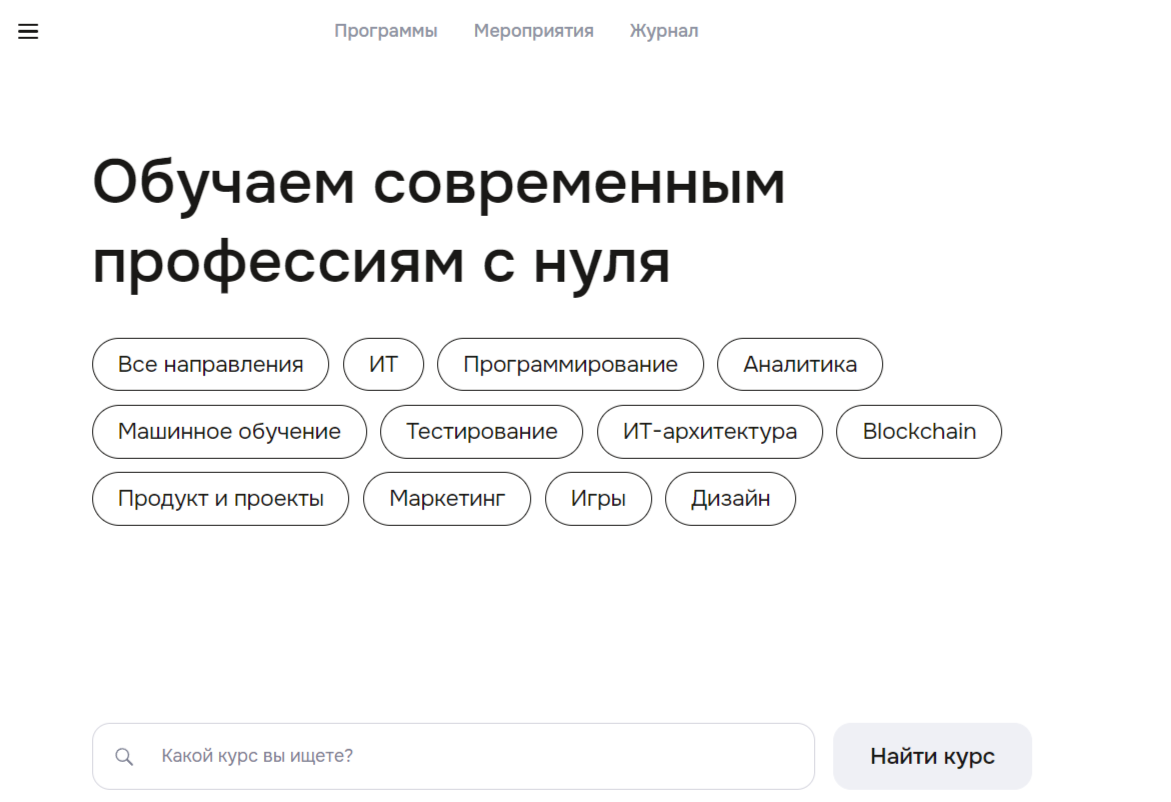Choose the Маркетинг direction chip
The height and width of the screenshot is (802, 1171).
coord(446,499)
